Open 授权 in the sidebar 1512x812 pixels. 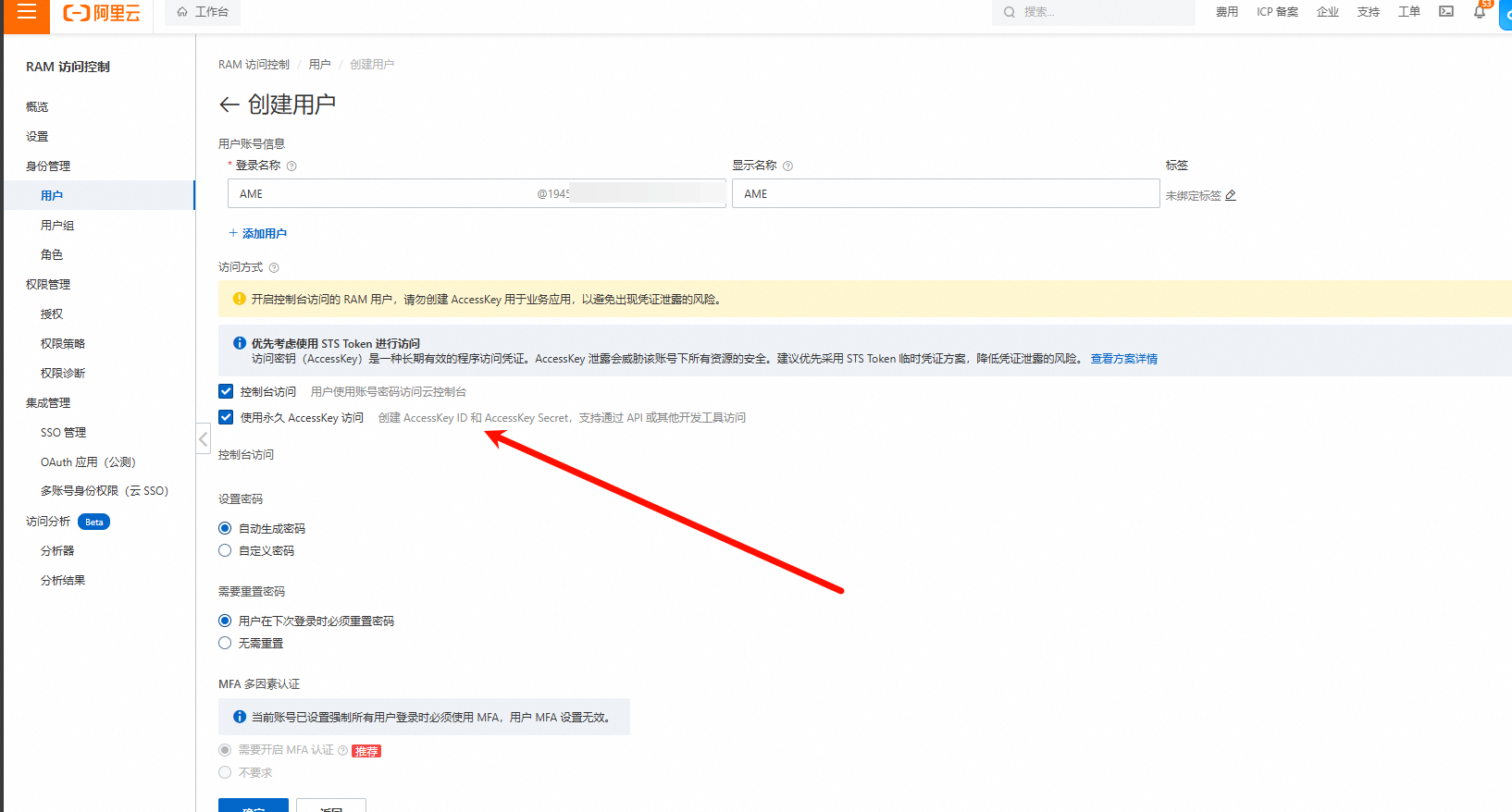pos(52,314)
